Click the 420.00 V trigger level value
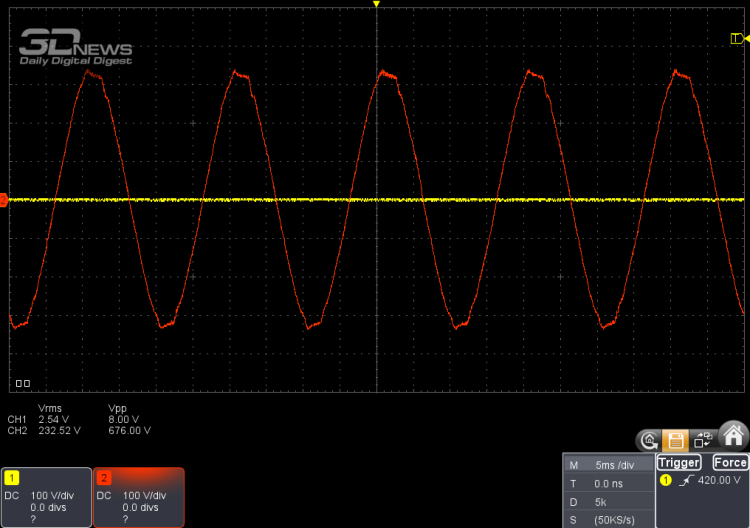Screen dimensions: 750x528 (719, 481)
